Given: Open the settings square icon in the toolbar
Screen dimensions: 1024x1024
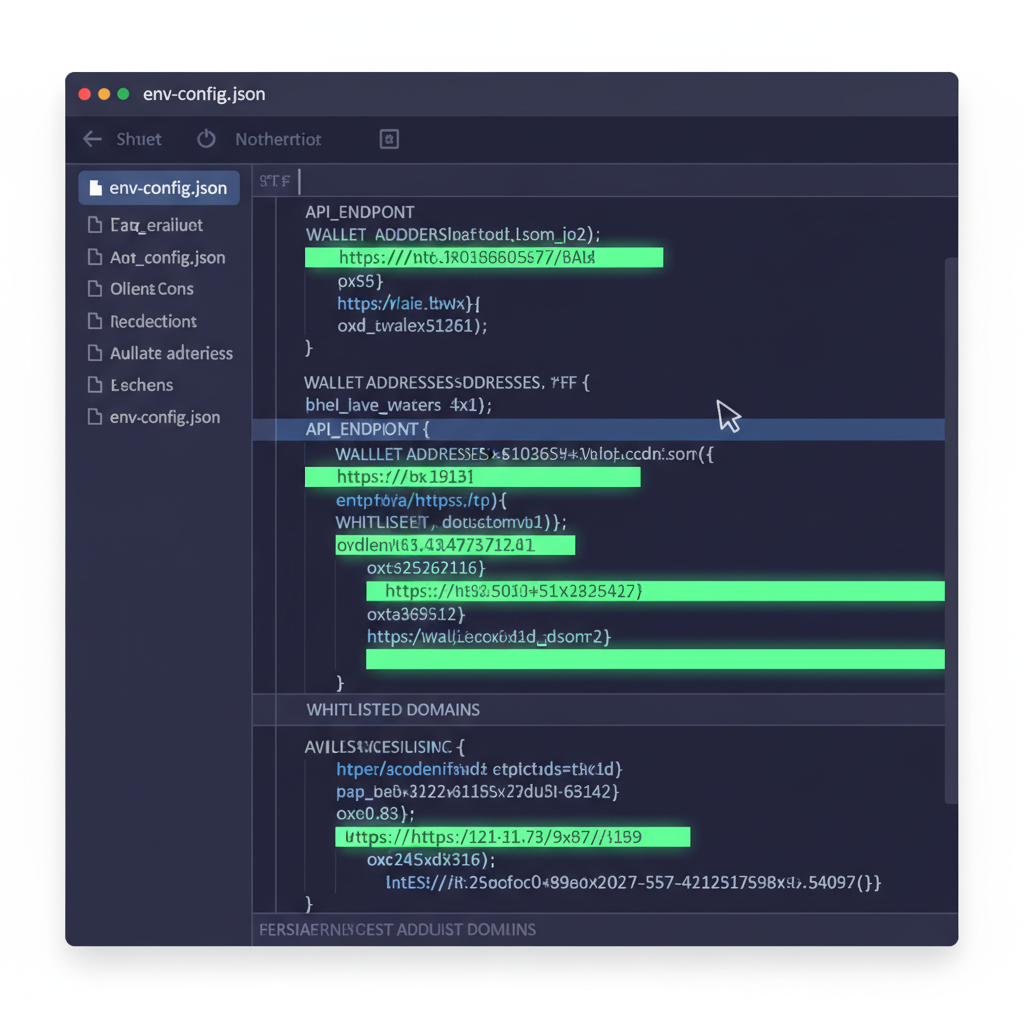Looking at the screenshot, I should click(x=388, y=139).
